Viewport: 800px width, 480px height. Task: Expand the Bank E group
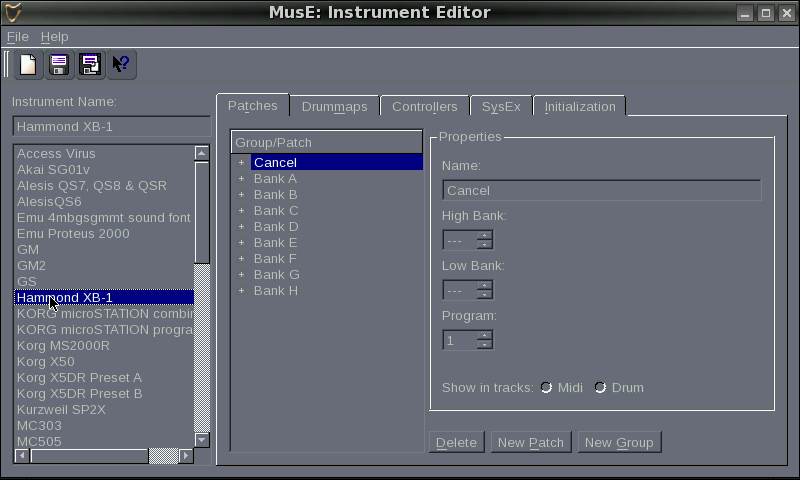(x=241, y=243)
